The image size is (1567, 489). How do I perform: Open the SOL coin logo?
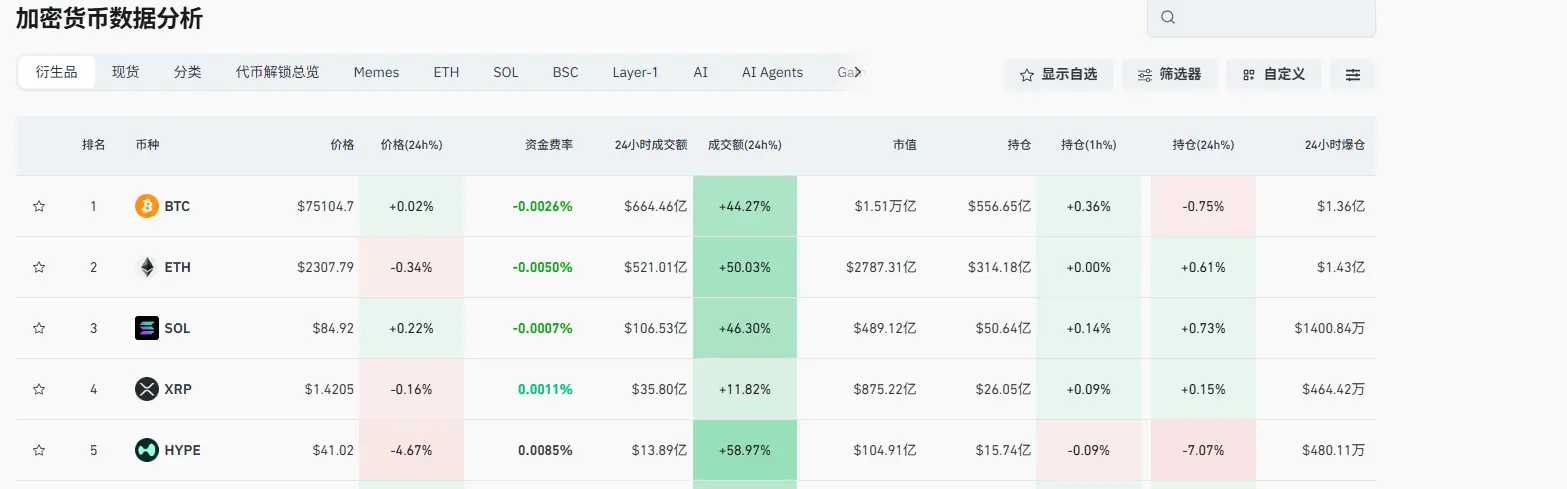coord(147,329)
